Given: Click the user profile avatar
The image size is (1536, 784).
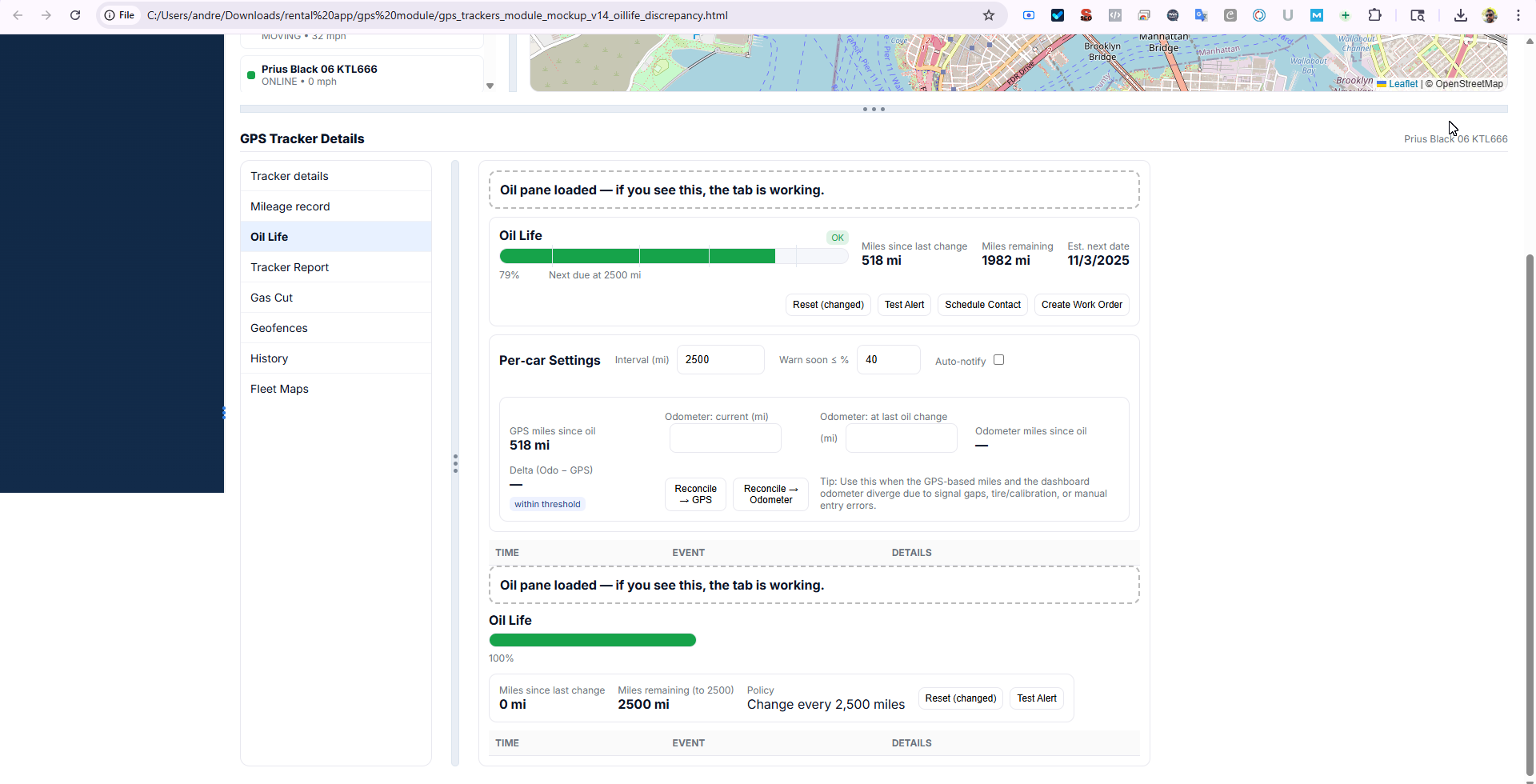Looking at the screenshot, I should pyautogui.click(x=1490, y=15).
